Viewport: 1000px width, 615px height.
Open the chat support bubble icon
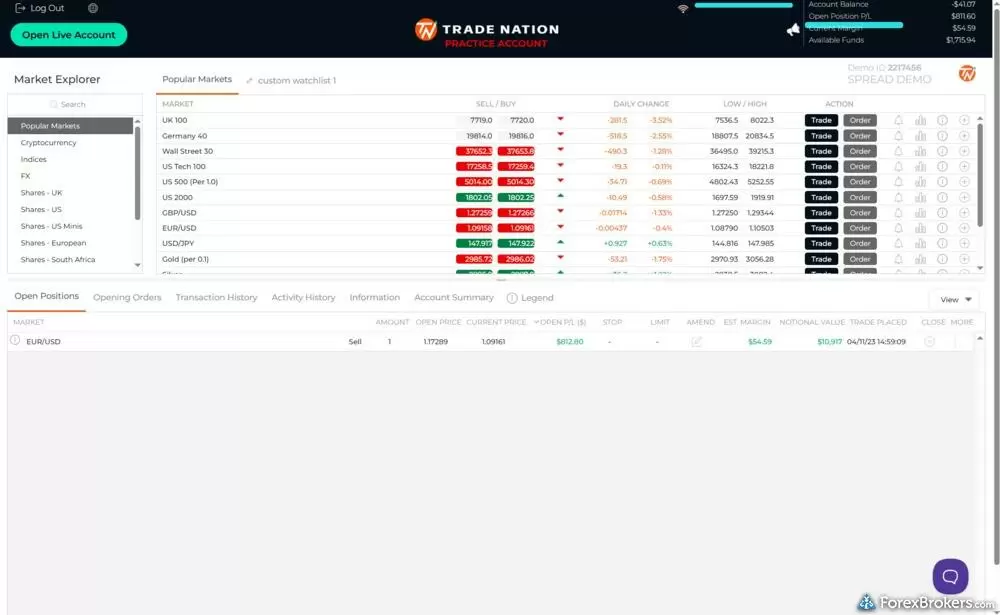coord(950,576)
